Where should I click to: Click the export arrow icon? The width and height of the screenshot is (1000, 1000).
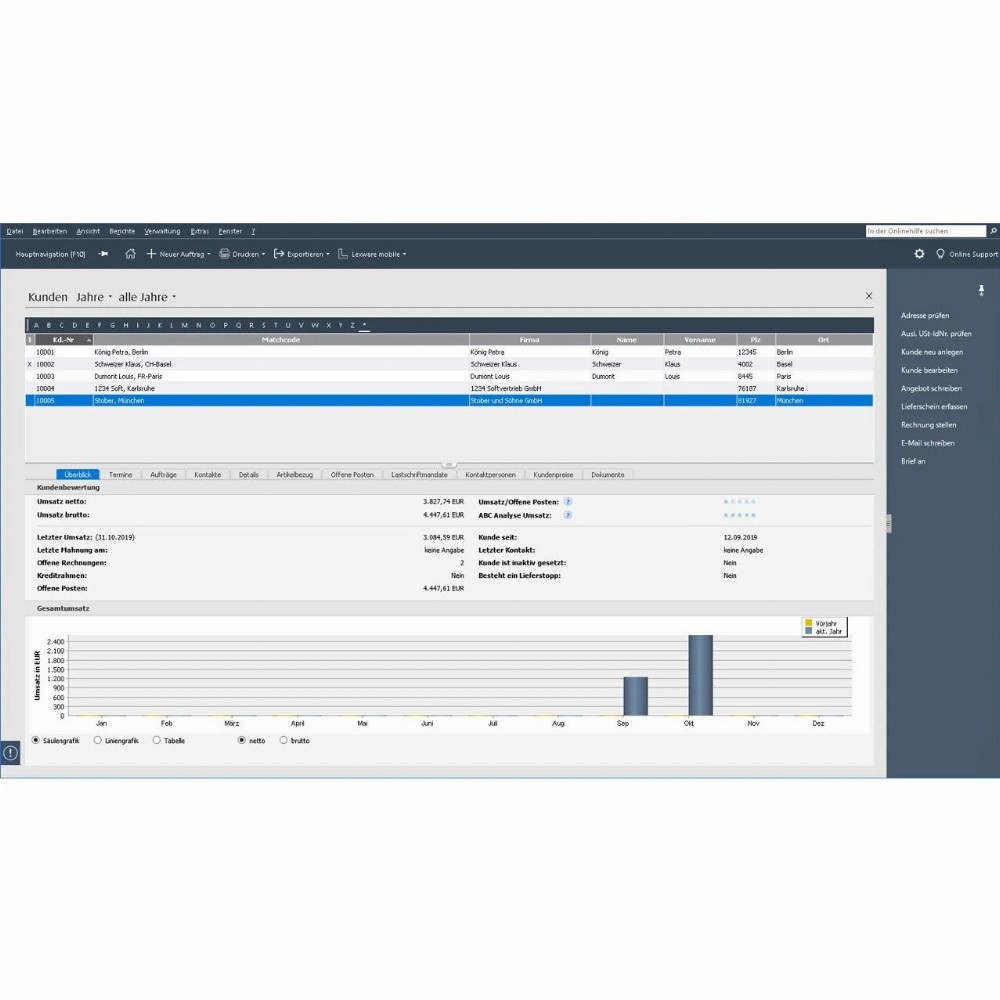tap(279, 254)
